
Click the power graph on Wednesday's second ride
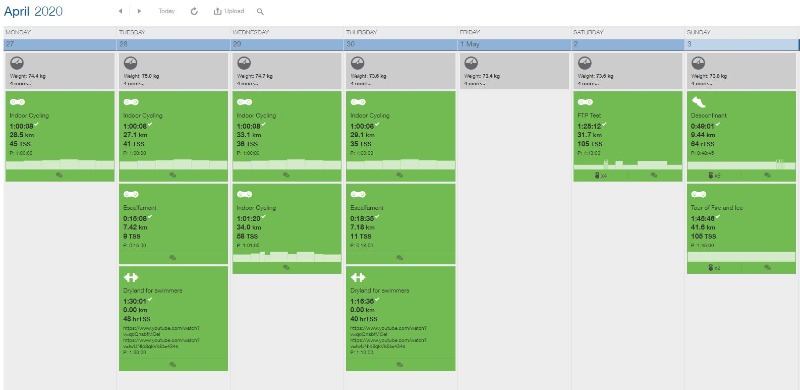pos(287,256)
